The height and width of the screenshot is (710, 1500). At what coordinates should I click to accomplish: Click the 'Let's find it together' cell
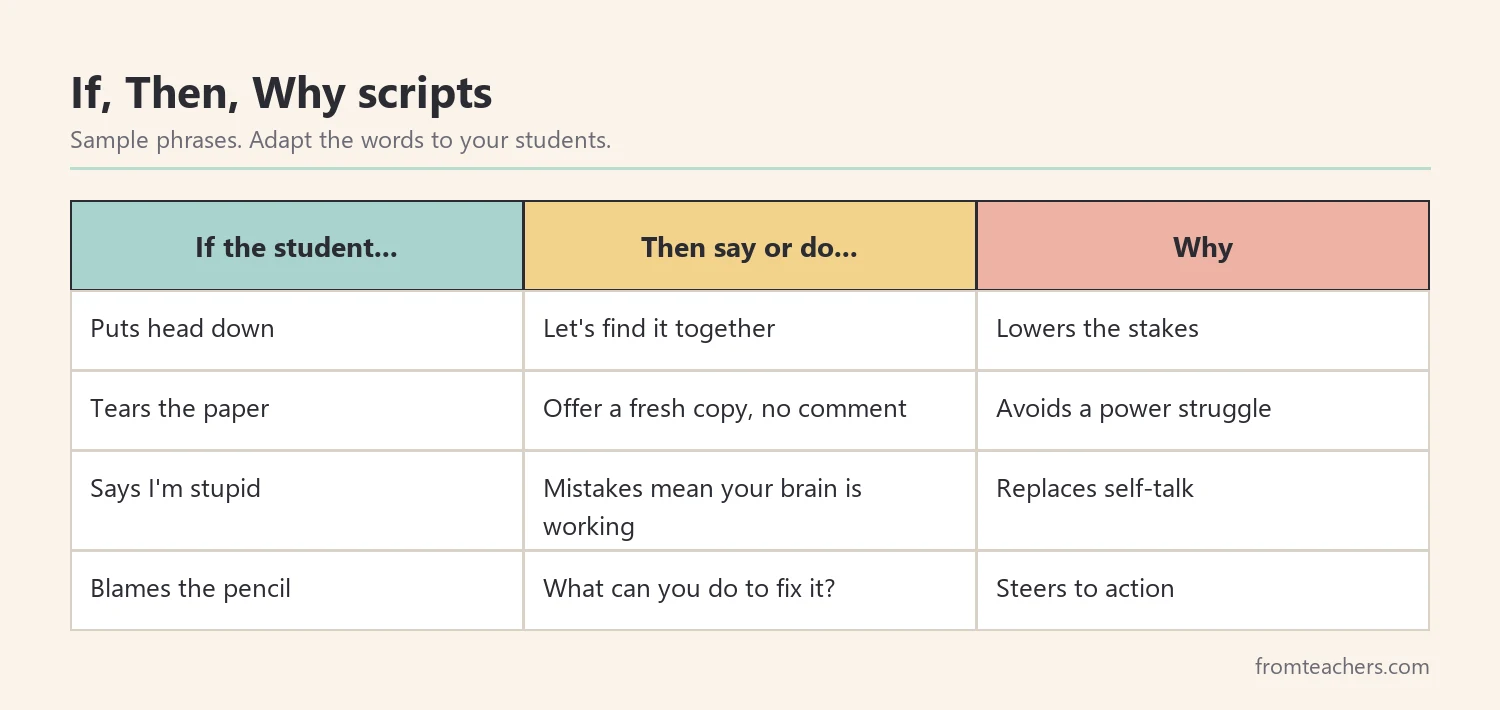[x=750, y=330]
